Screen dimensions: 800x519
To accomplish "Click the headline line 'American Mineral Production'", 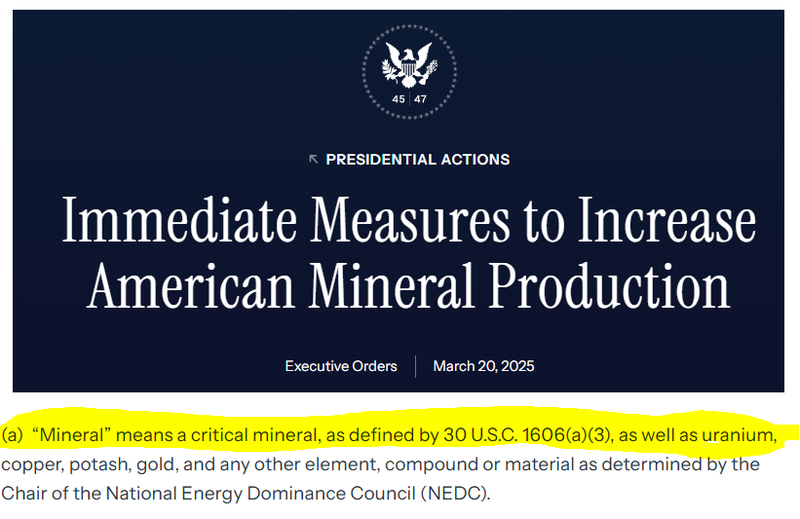I will pos(408,287).
